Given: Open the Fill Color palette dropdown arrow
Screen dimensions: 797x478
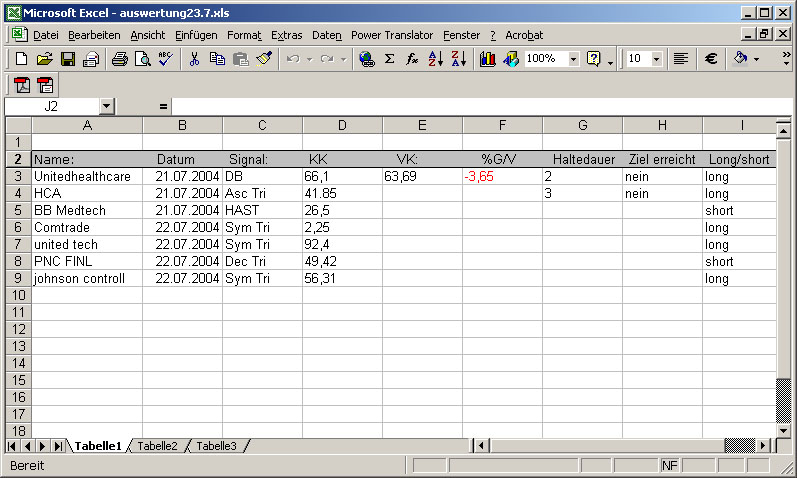Looking at the screenshot, I should [x=757, y=59].
